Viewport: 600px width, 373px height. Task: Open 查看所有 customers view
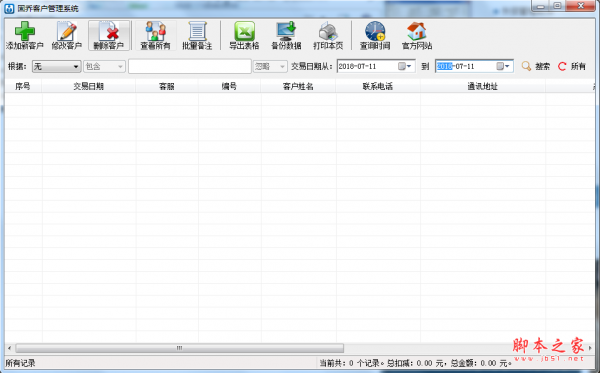(155, 36)
